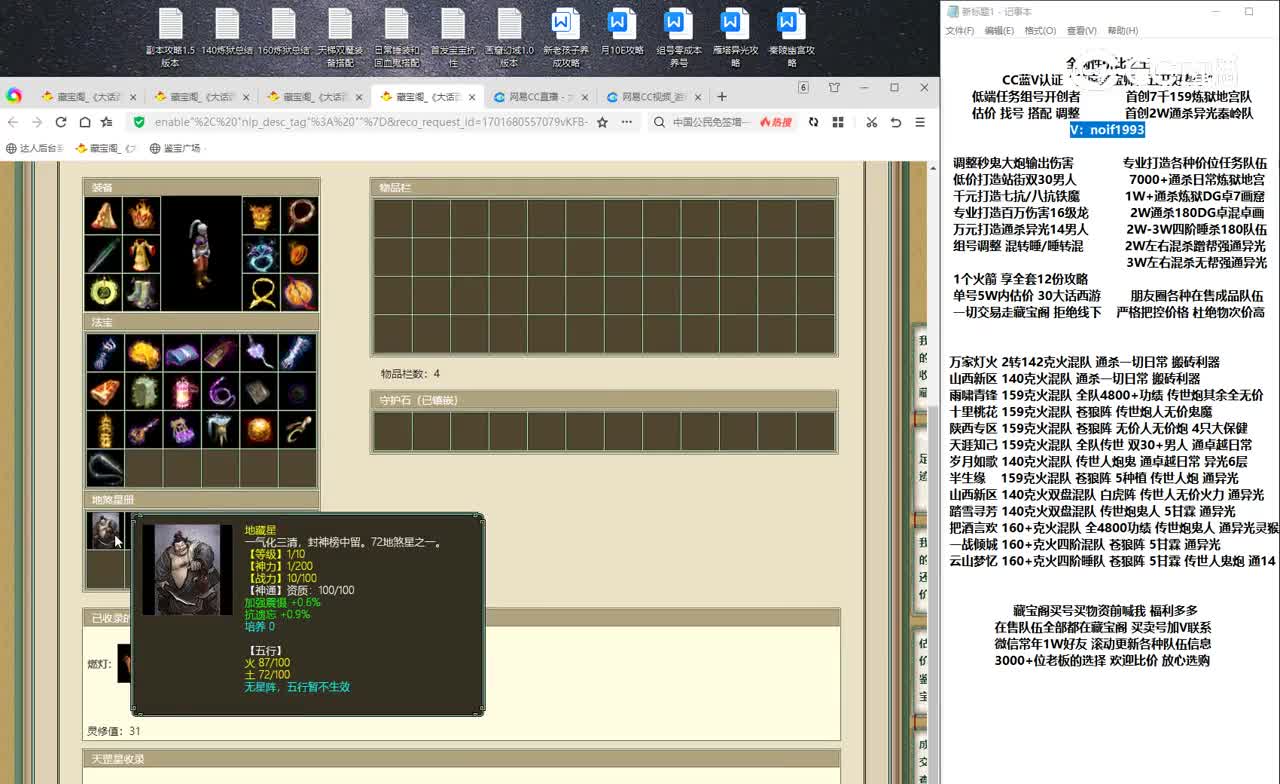Open Notepad 格式(O) menu
The height and width of the screenshot is (784, 1280).
click(1040, 31)
